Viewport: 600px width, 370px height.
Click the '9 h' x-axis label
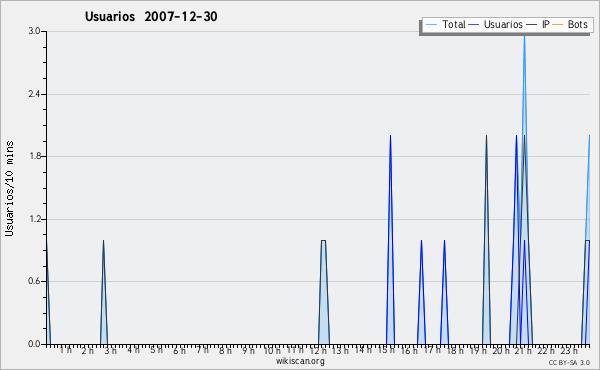point(248,350)
